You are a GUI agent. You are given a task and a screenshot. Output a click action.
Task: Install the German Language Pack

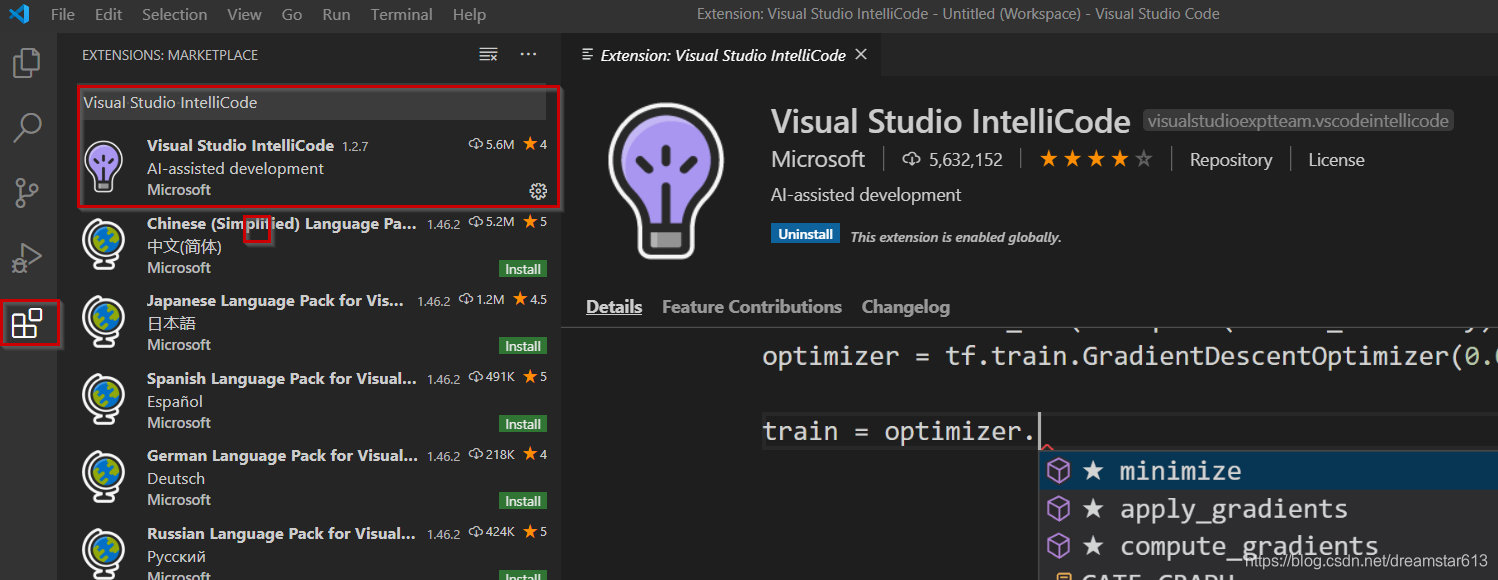click(523, 501)
